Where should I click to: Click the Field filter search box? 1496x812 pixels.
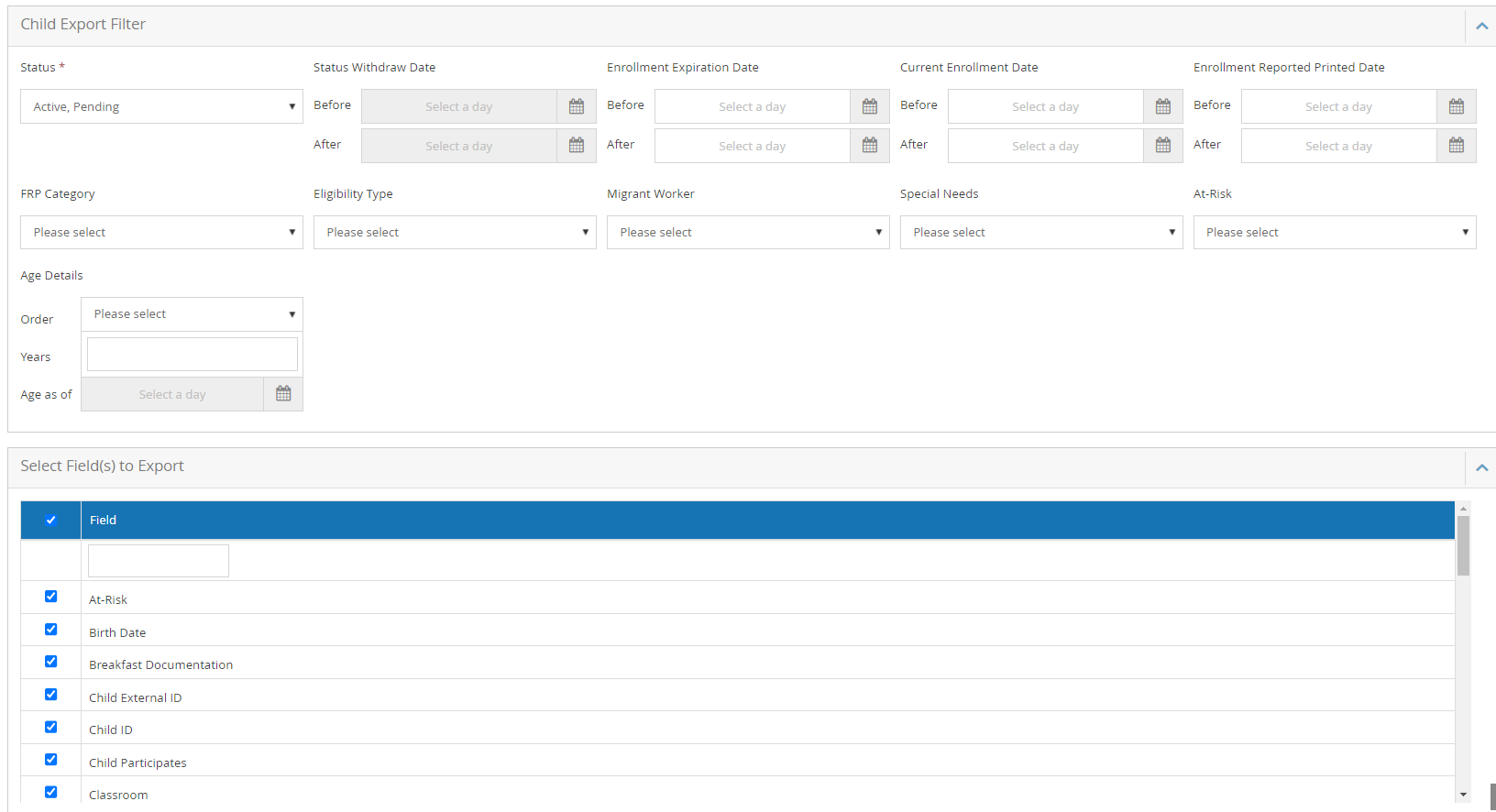pos(159,561)
